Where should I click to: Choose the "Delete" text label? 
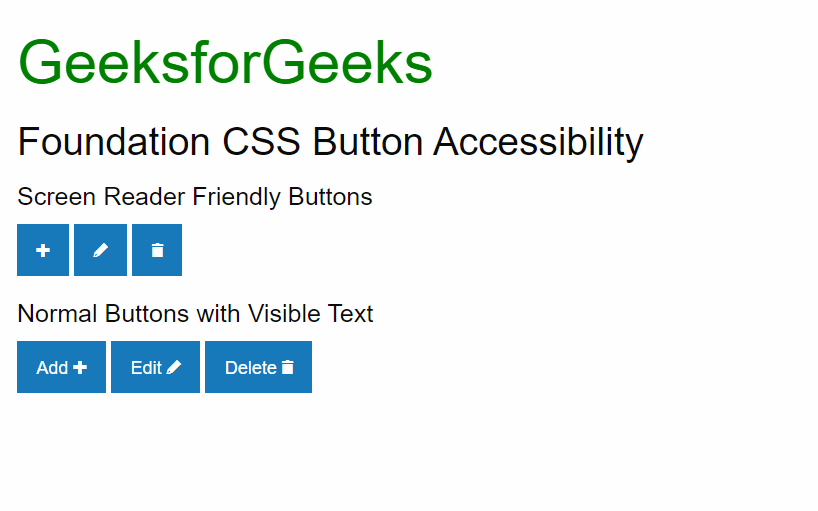250,367
